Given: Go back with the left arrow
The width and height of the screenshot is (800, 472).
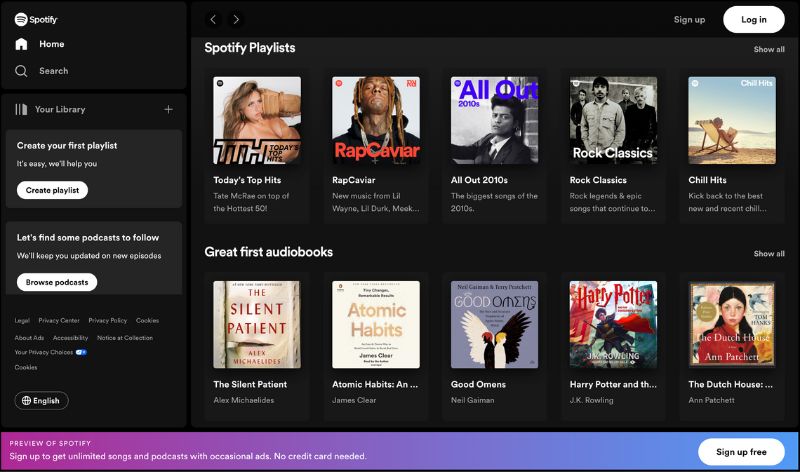Looking at the screenshot, I should click(213, 19).
